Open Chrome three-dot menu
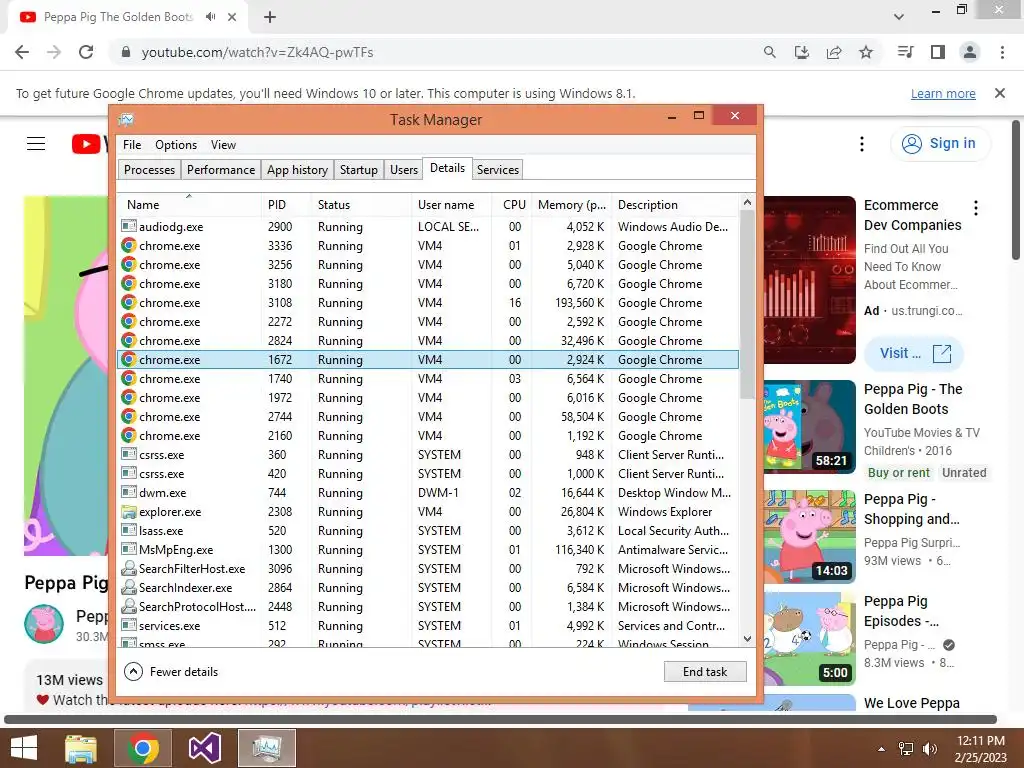The width and height of the screenshot is (1024, 768). (x=1002, y=52)
